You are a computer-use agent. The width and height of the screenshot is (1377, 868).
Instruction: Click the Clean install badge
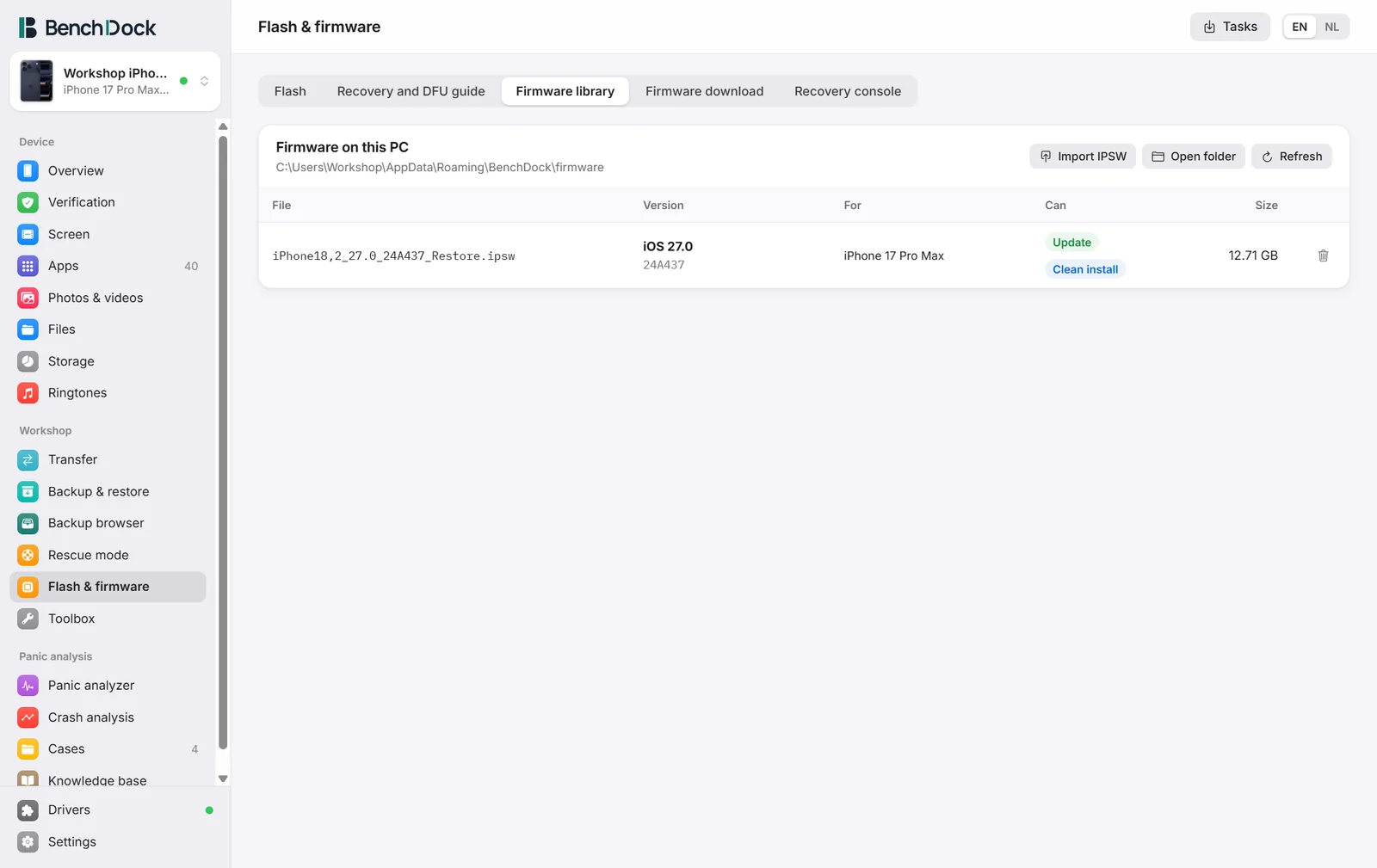(x=1085, y=269)
